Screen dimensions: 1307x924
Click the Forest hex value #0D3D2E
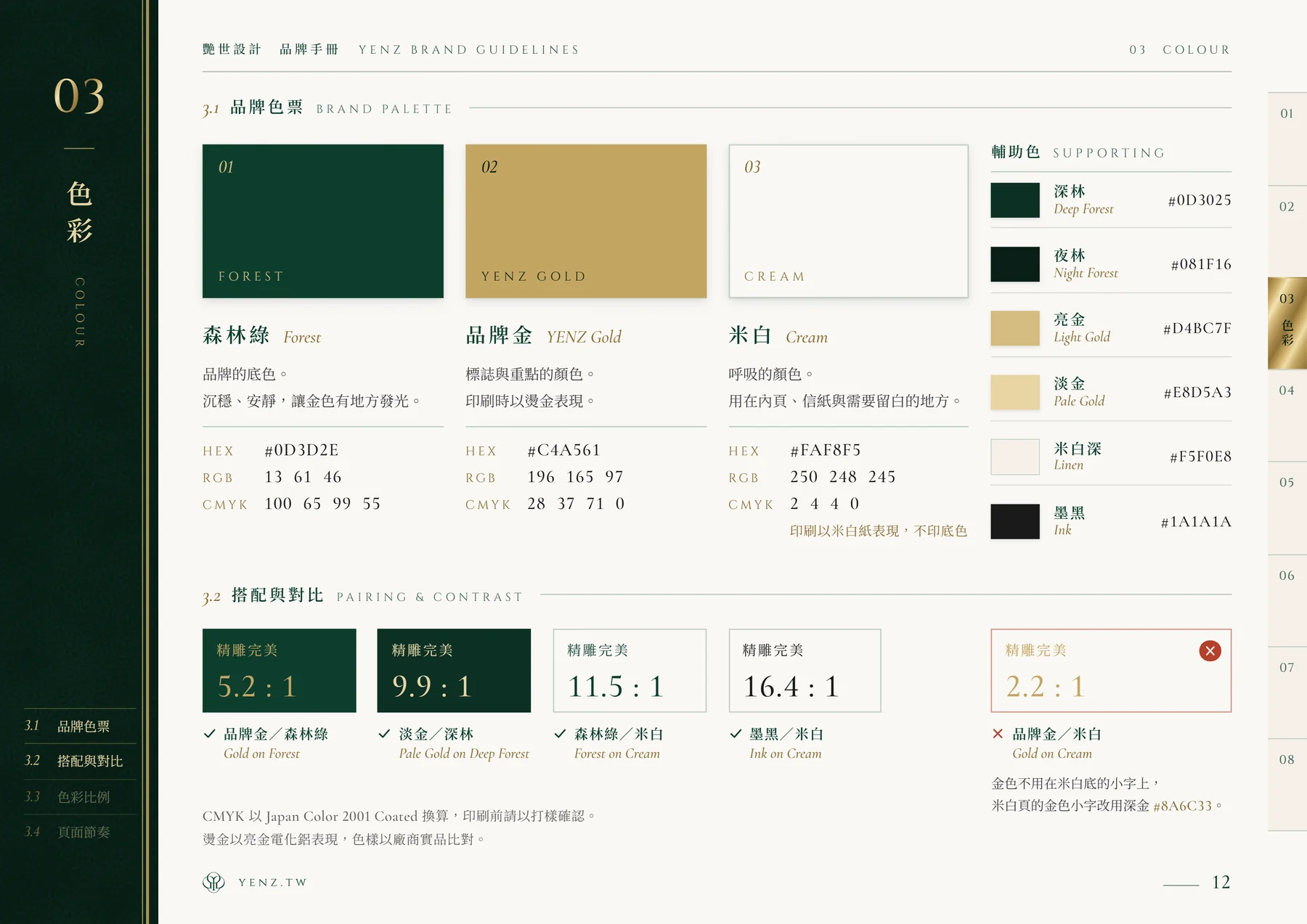click(x=301, y=450)
